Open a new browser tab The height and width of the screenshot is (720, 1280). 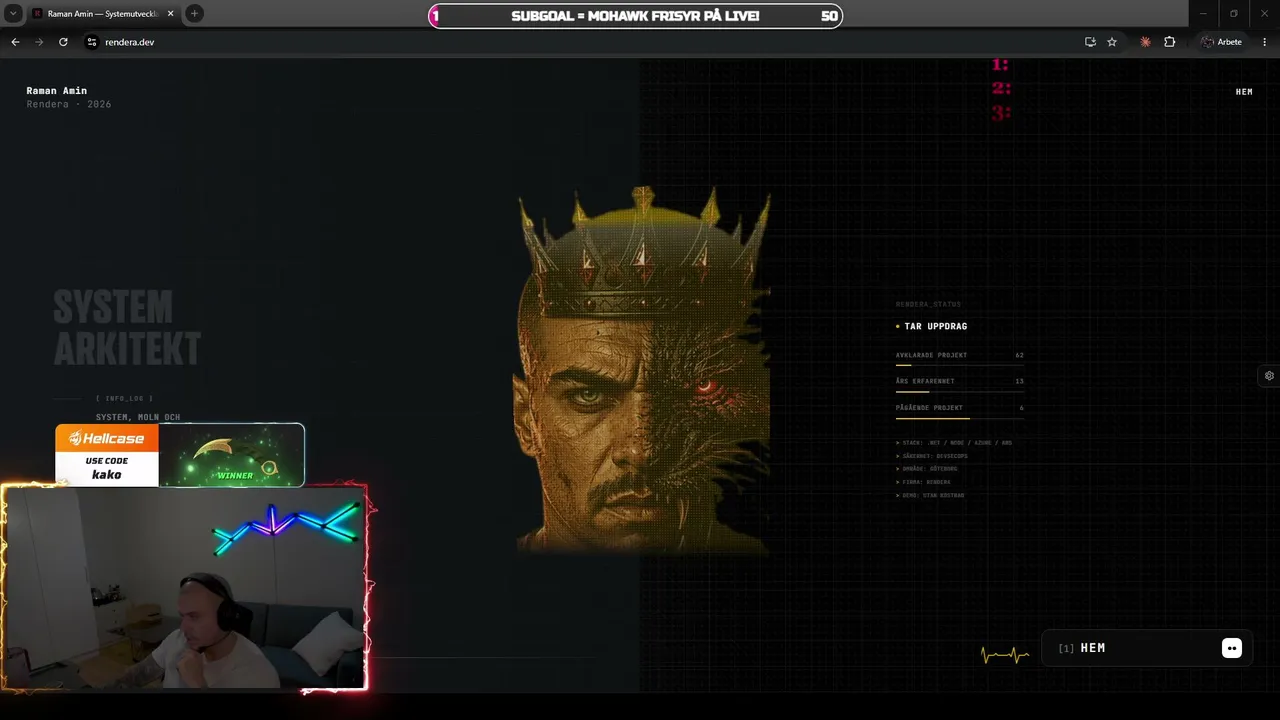[x=194, y=14]
